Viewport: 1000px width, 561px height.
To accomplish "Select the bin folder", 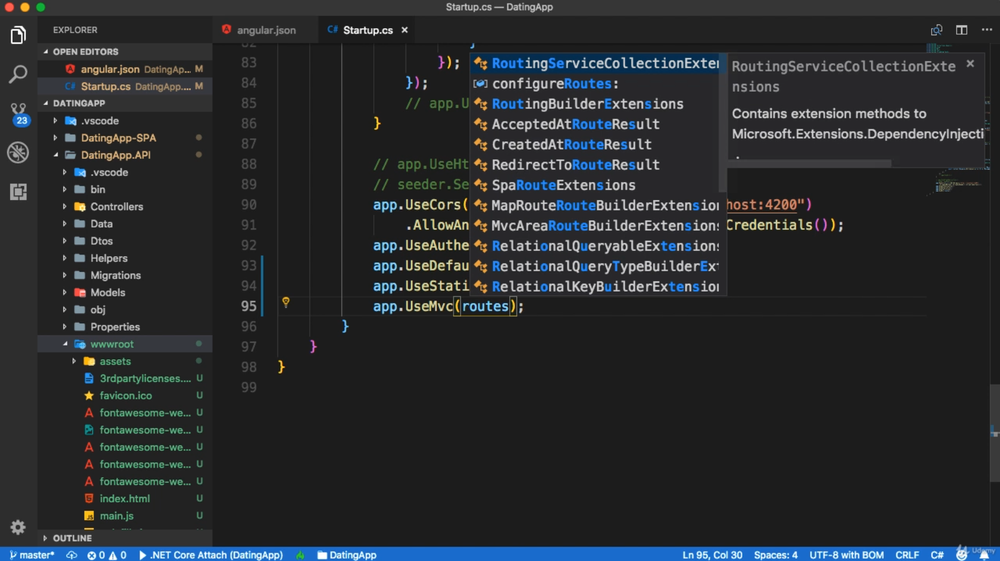I will point(125,189).
